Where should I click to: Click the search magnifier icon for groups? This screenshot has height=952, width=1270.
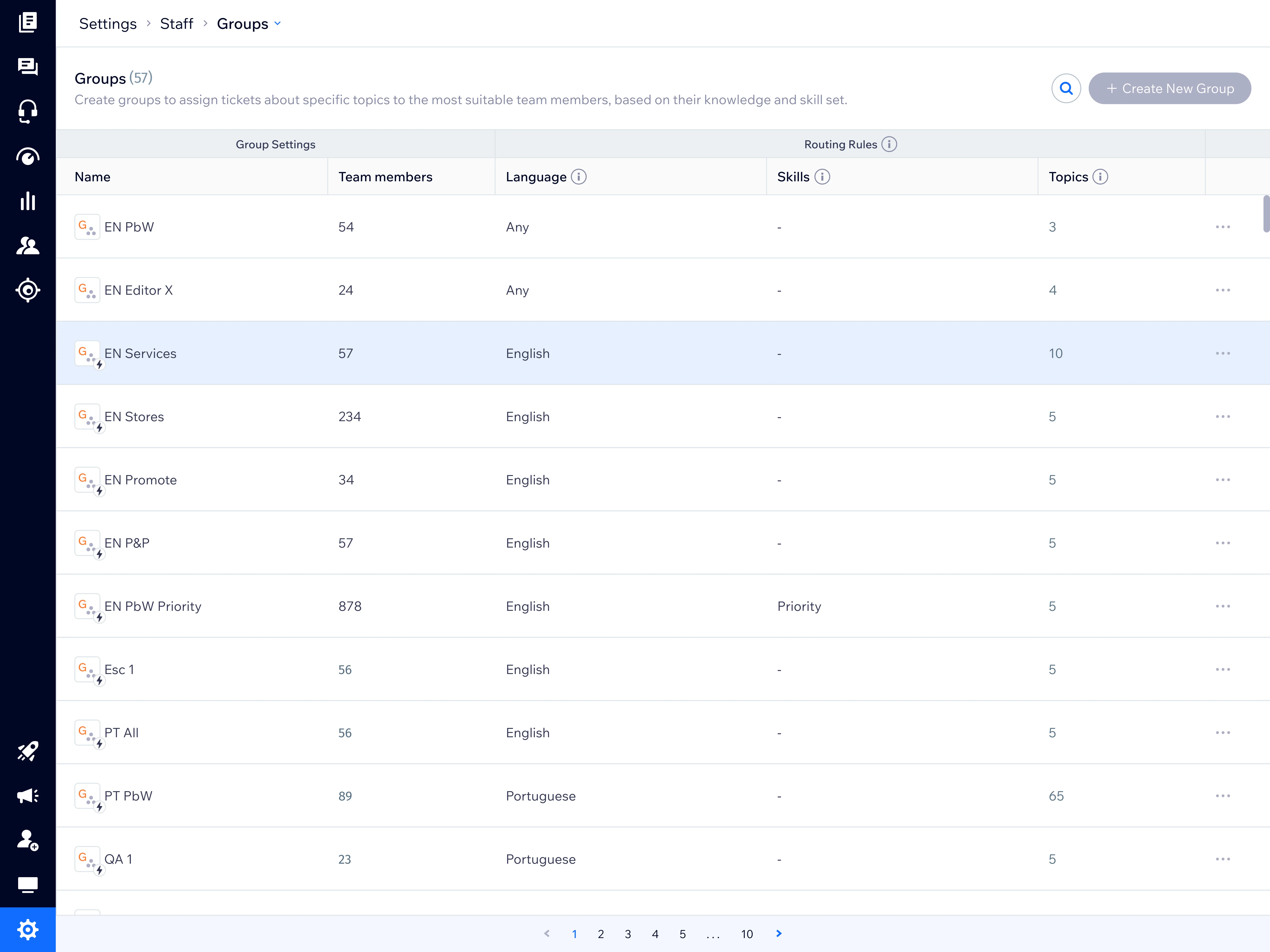(1066, 88)
